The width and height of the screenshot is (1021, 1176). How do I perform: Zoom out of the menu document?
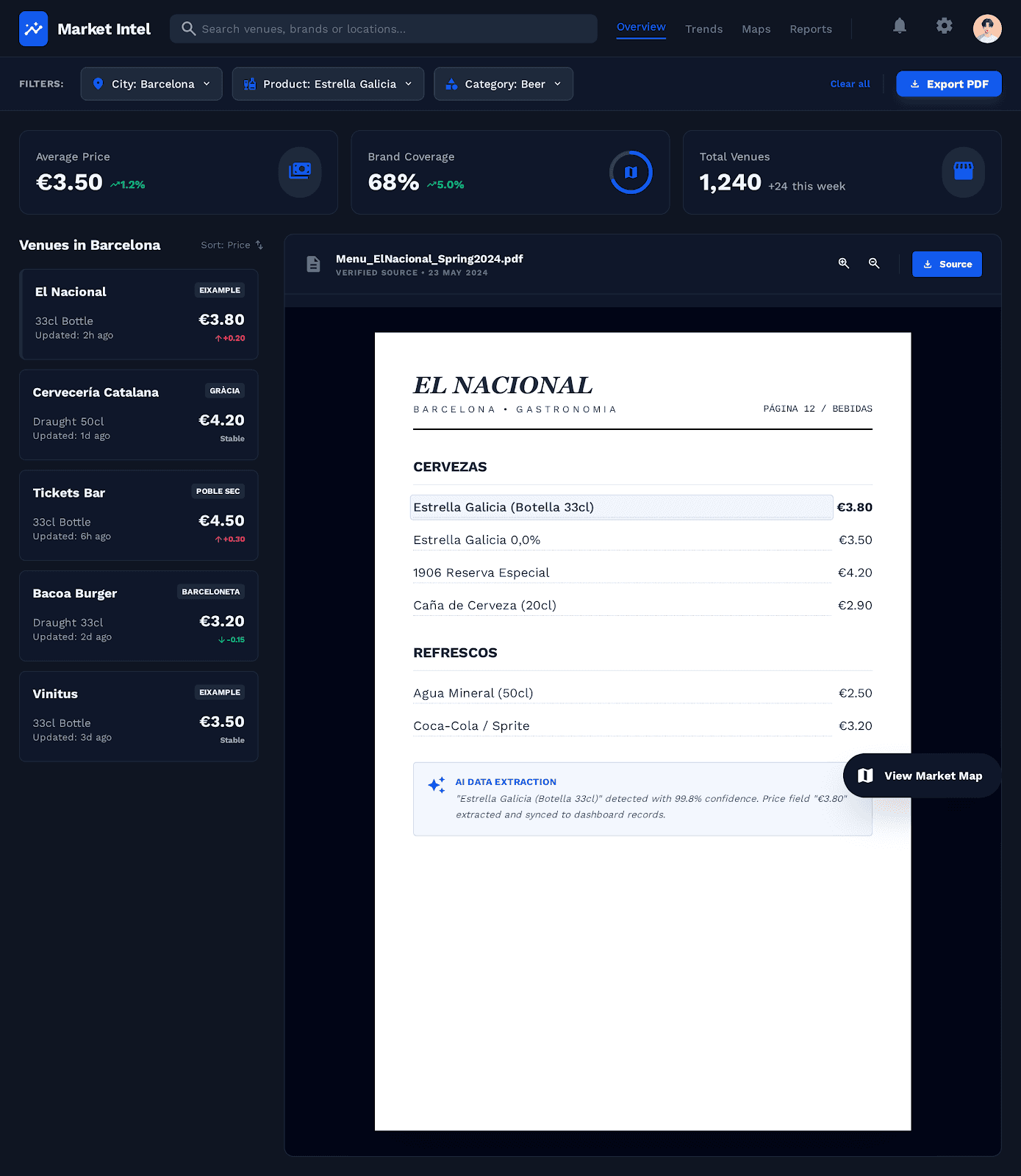pyautogui.click(x=874, y=264)
